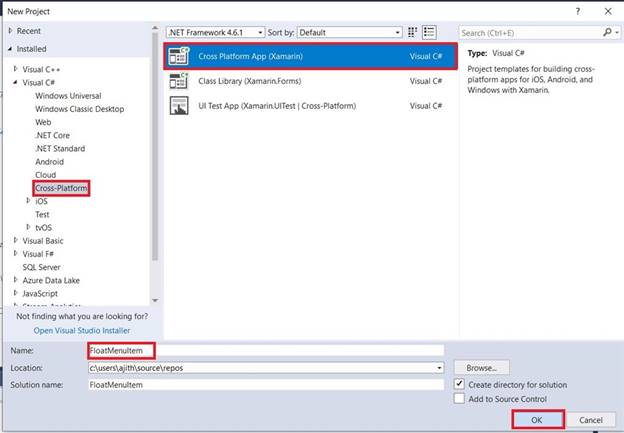This screenshot has width=624, height=433.
Task: Click the Solution name input field
Action: (265, 385)
